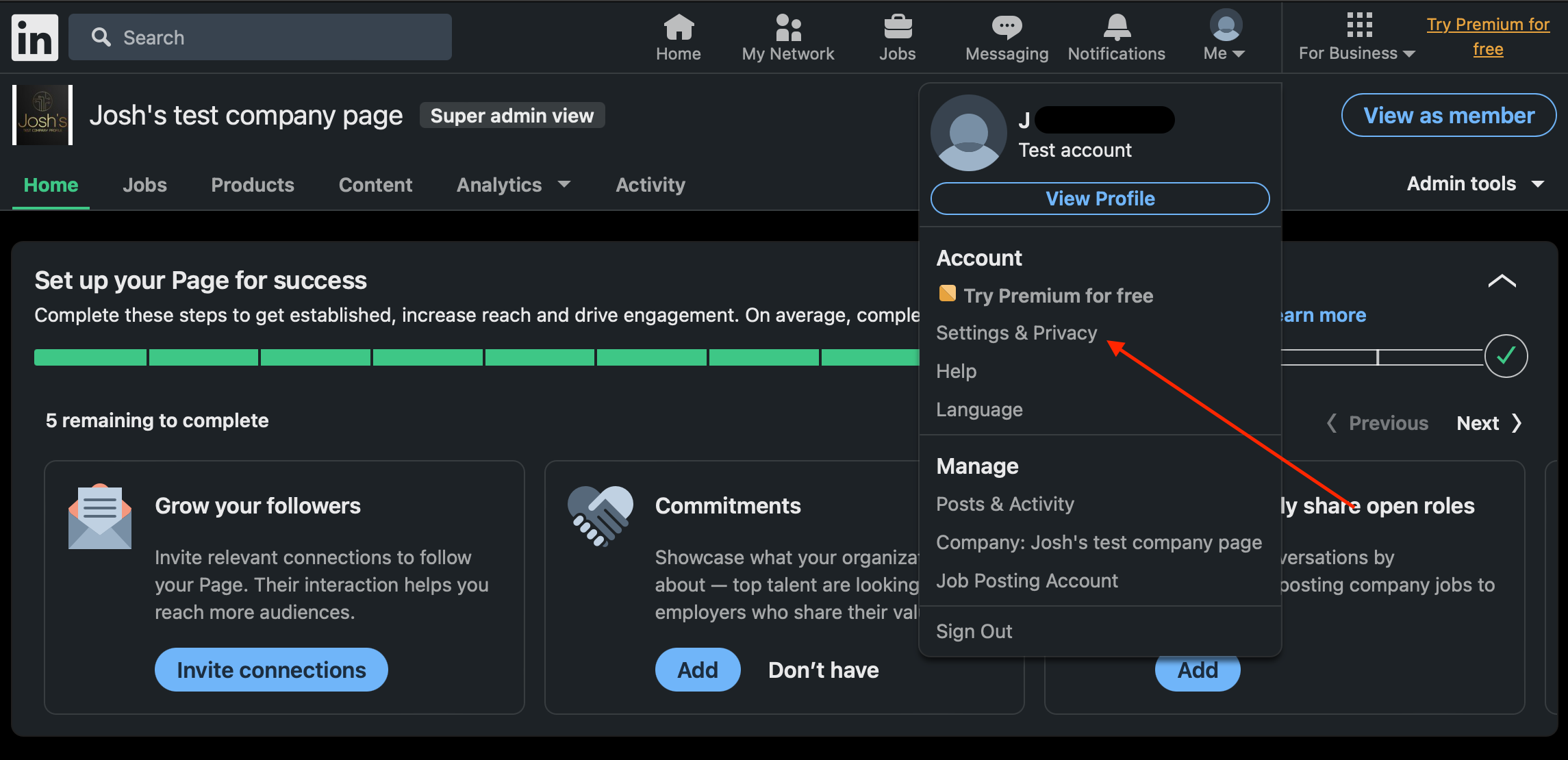Switch to the Products tab
The width and height of the screenshot is (1568, 760).
(x=253, y=185)
